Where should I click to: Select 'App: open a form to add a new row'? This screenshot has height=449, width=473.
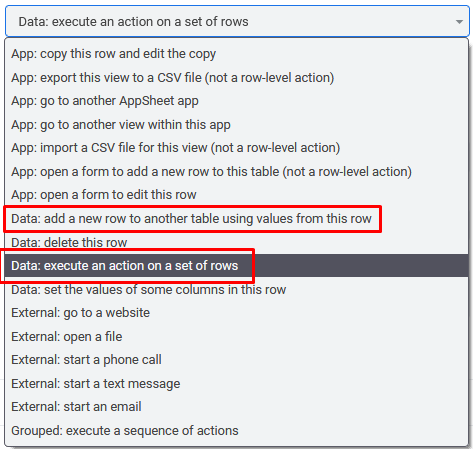(x=236, y=171)
